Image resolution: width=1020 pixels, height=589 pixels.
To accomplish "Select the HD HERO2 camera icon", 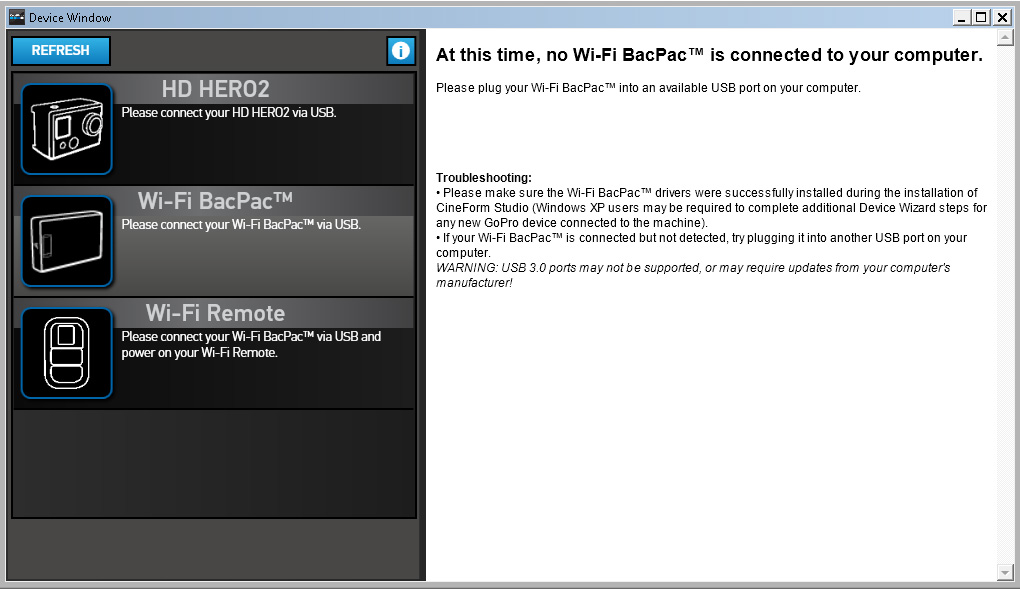I will tap(67, 129).
